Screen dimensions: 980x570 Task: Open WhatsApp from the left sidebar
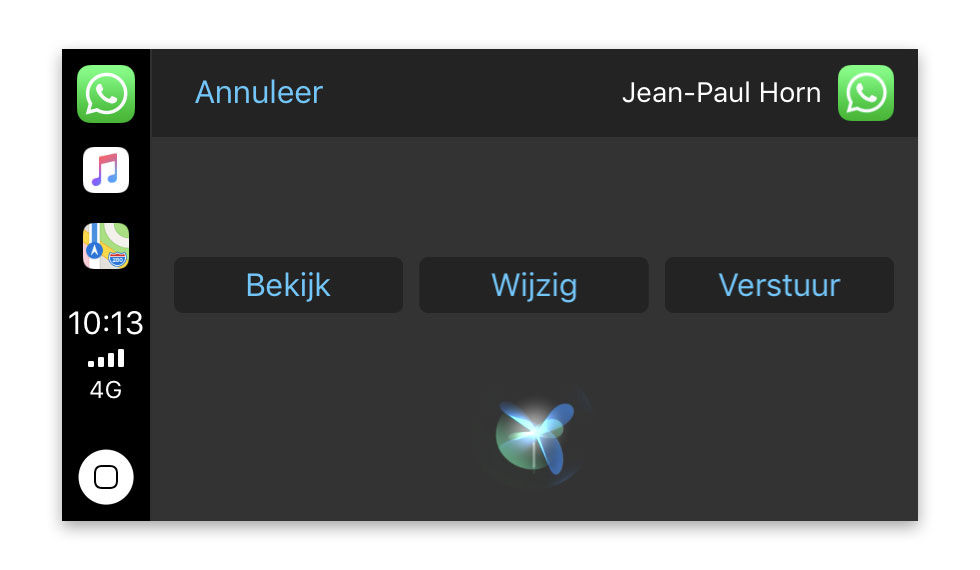coord(106,94)
